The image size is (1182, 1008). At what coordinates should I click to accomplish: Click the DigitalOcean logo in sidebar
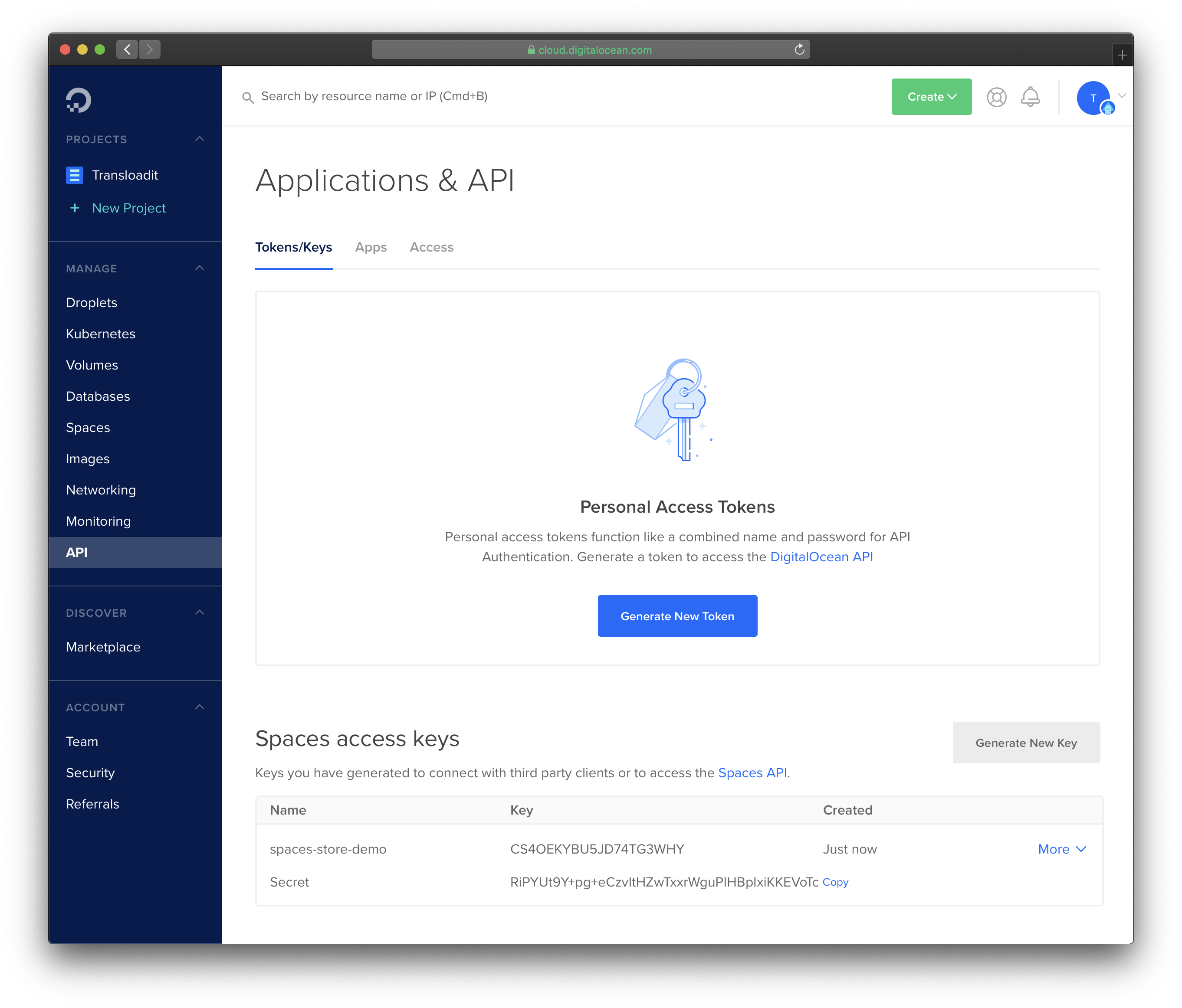(x=78, y=100)
